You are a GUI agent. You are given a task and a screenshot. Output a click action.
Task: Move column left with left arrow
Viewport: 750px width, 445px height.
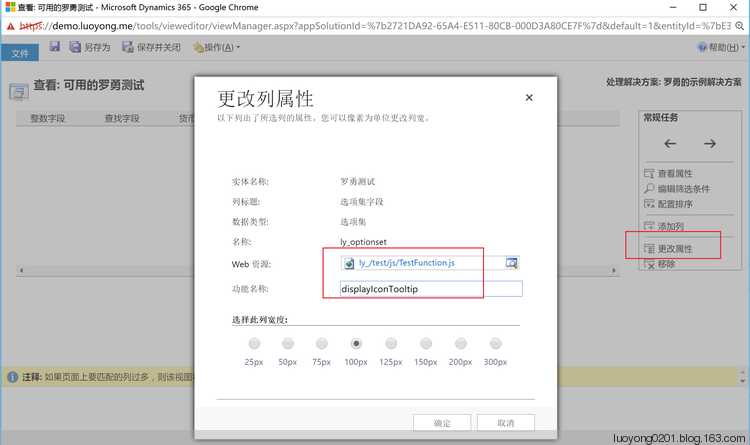click(670, 144)
